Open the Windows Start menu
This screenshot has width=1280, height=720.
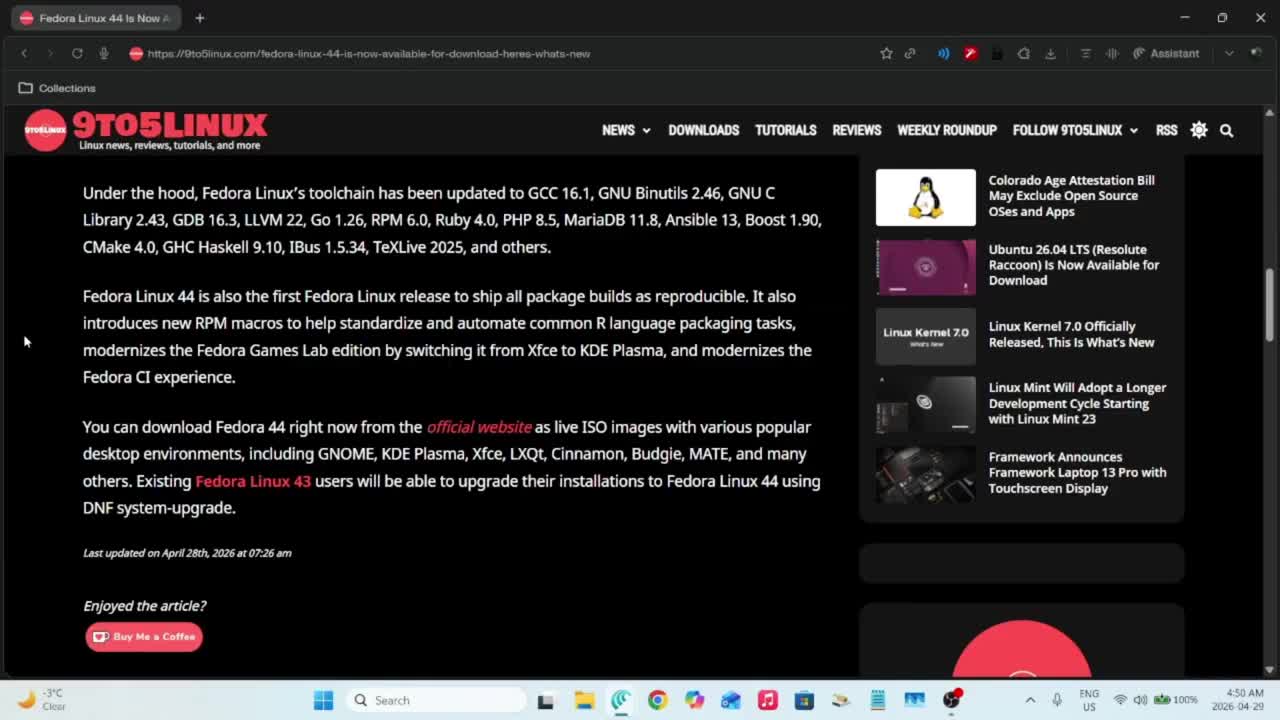pos(323,700)
